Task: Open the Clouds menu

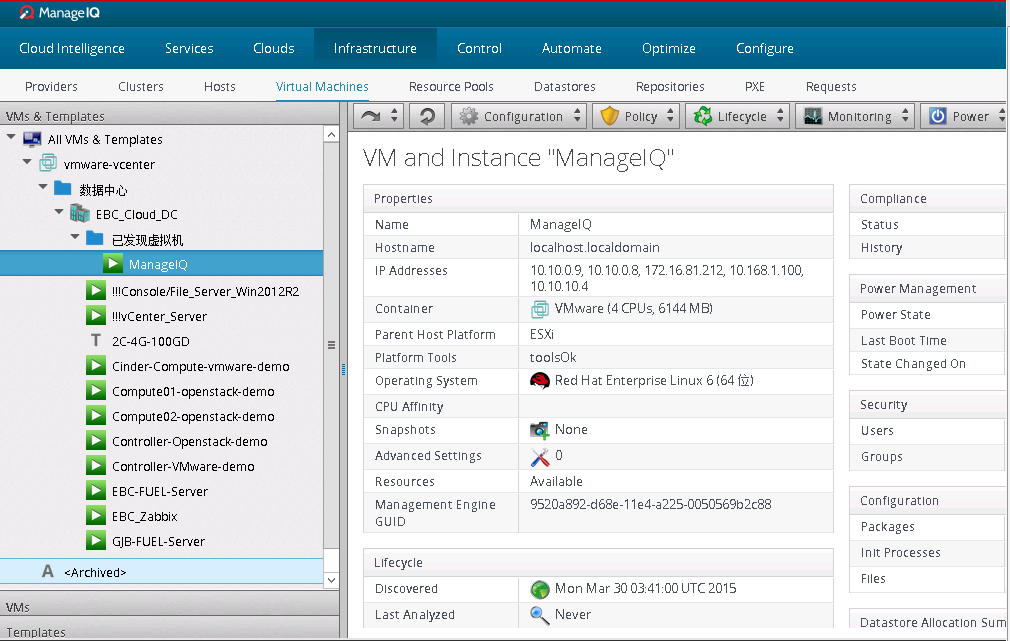Action: point(274,48)
